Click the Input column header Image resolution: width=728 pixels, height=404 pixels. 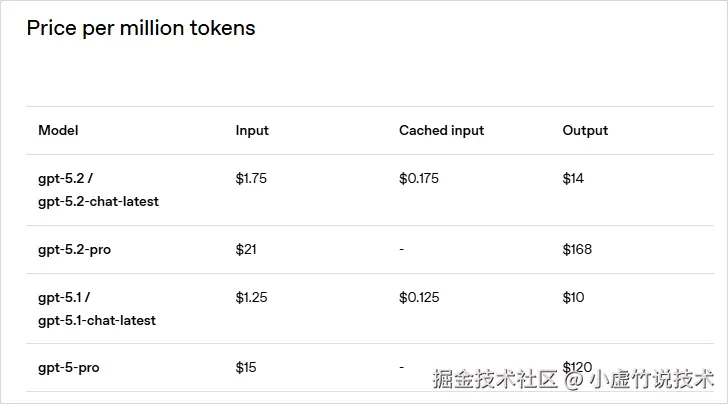[x=252, y=130]
